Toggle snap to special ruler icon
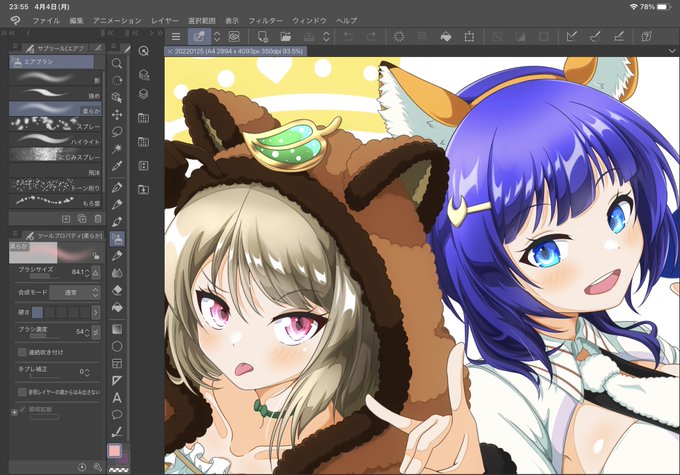Viewport: 680px width, 475px height. pyautogui.click(x=595, y=37)
